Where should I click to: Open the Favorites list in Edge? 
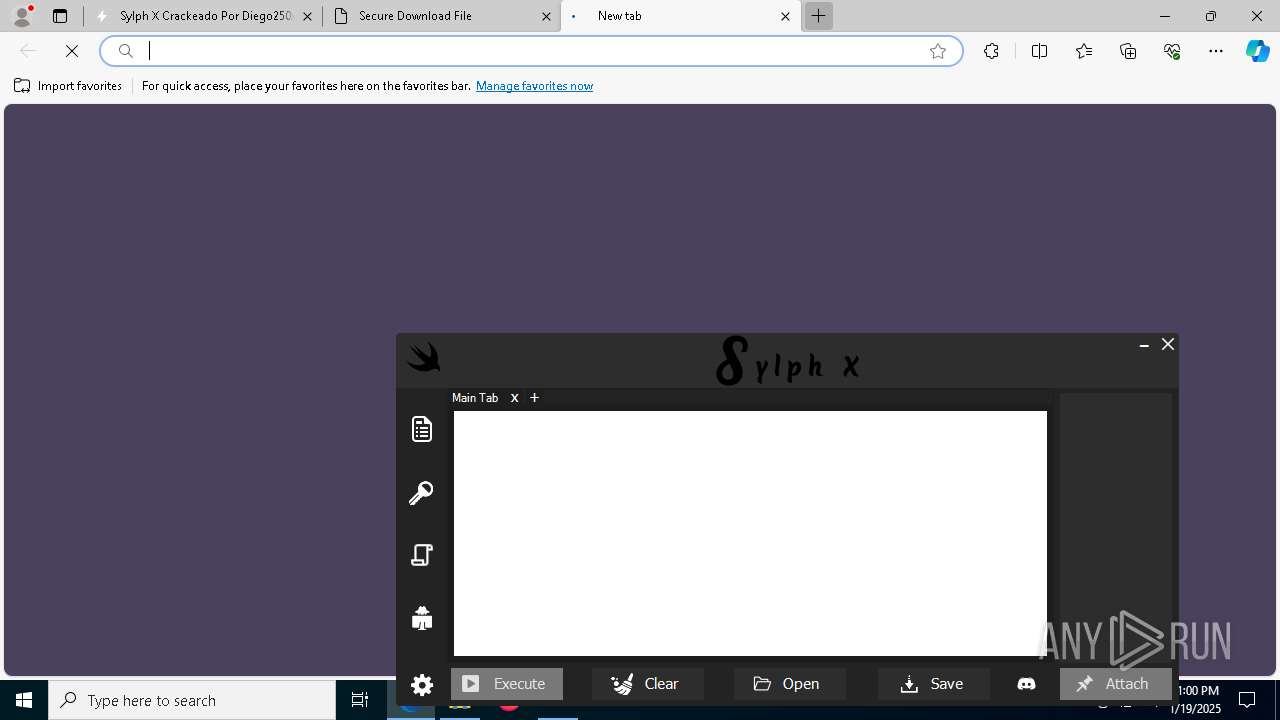[1084, 51]
